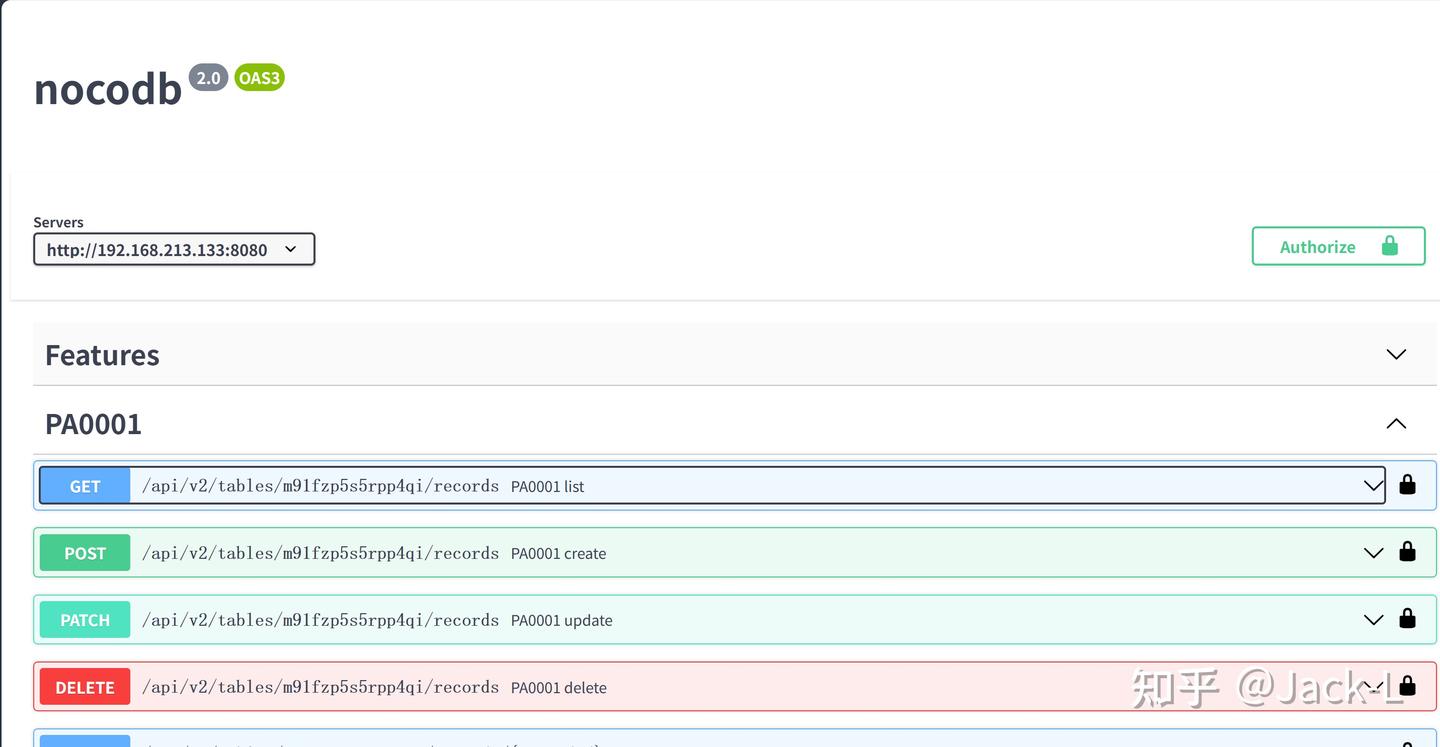Collapse the PA0001 section chevron

point(1396,424)
